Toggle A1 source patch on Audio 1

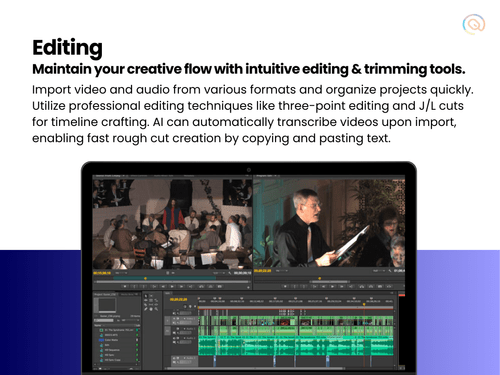pyautogui.click(x=168, y=331)
